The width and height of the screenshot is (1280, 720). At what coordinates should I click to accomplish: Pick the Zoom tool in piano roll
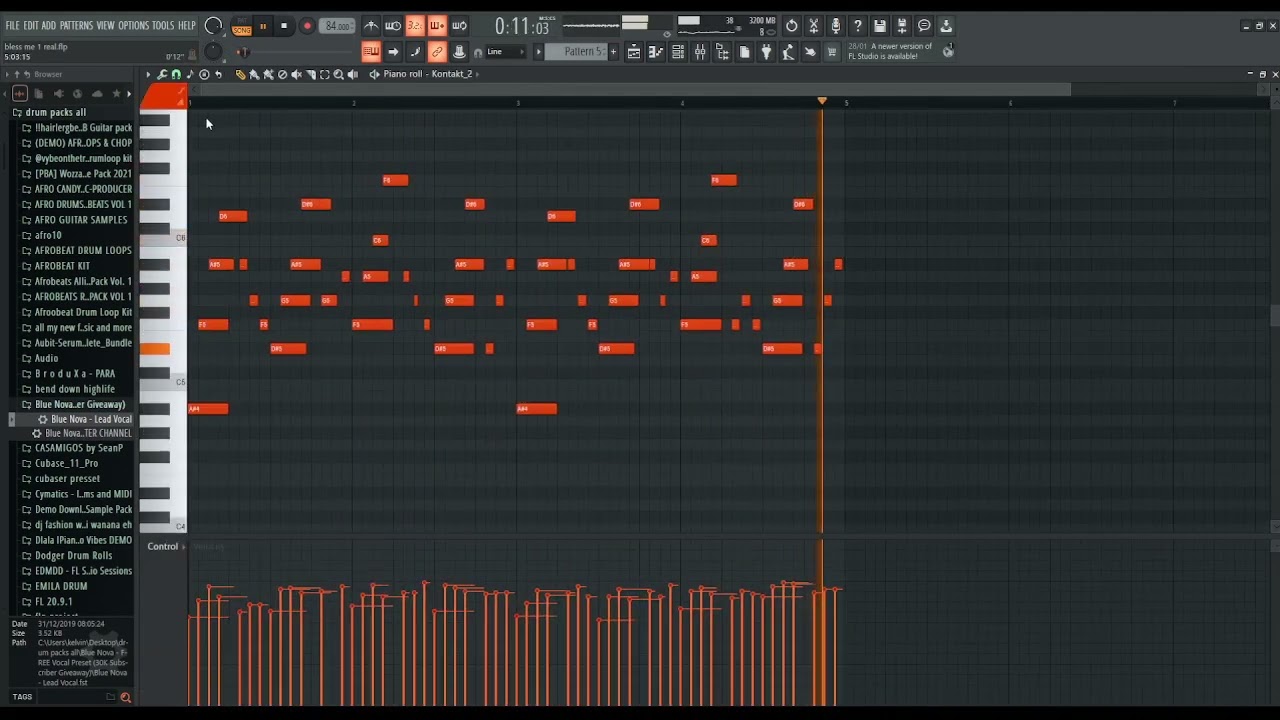(x=338, y=74)
